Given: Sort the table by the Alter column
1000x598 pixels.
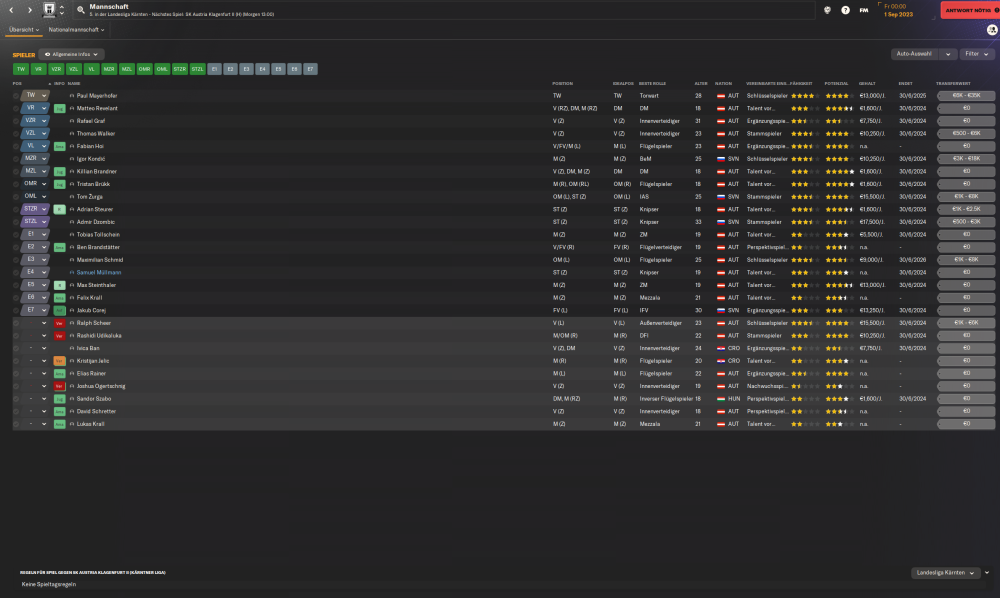Looking at the screenshot, I should (x=700, y=83).
